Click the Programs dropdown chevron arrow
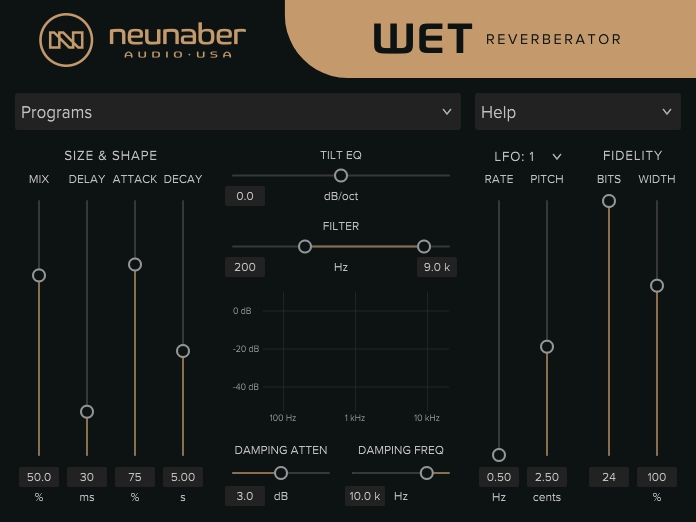The width and height of the screenshot is (696, 522). [447, 112]
